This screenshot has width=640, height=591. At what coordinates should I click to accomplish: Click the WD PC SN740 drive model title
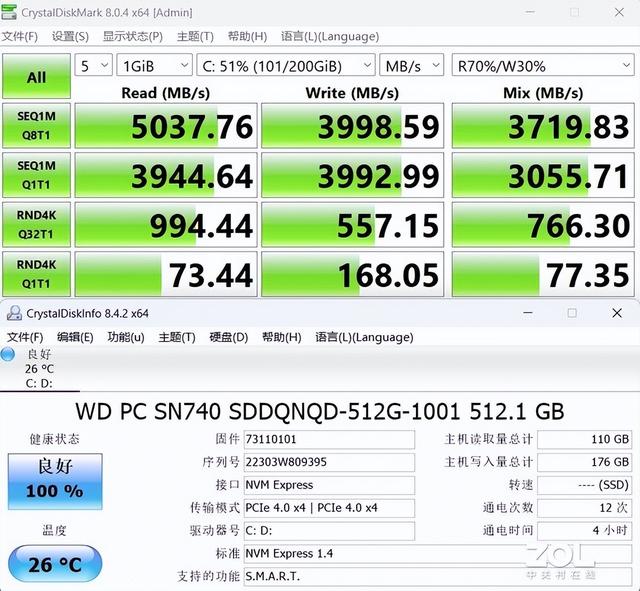tap(320, 411)
